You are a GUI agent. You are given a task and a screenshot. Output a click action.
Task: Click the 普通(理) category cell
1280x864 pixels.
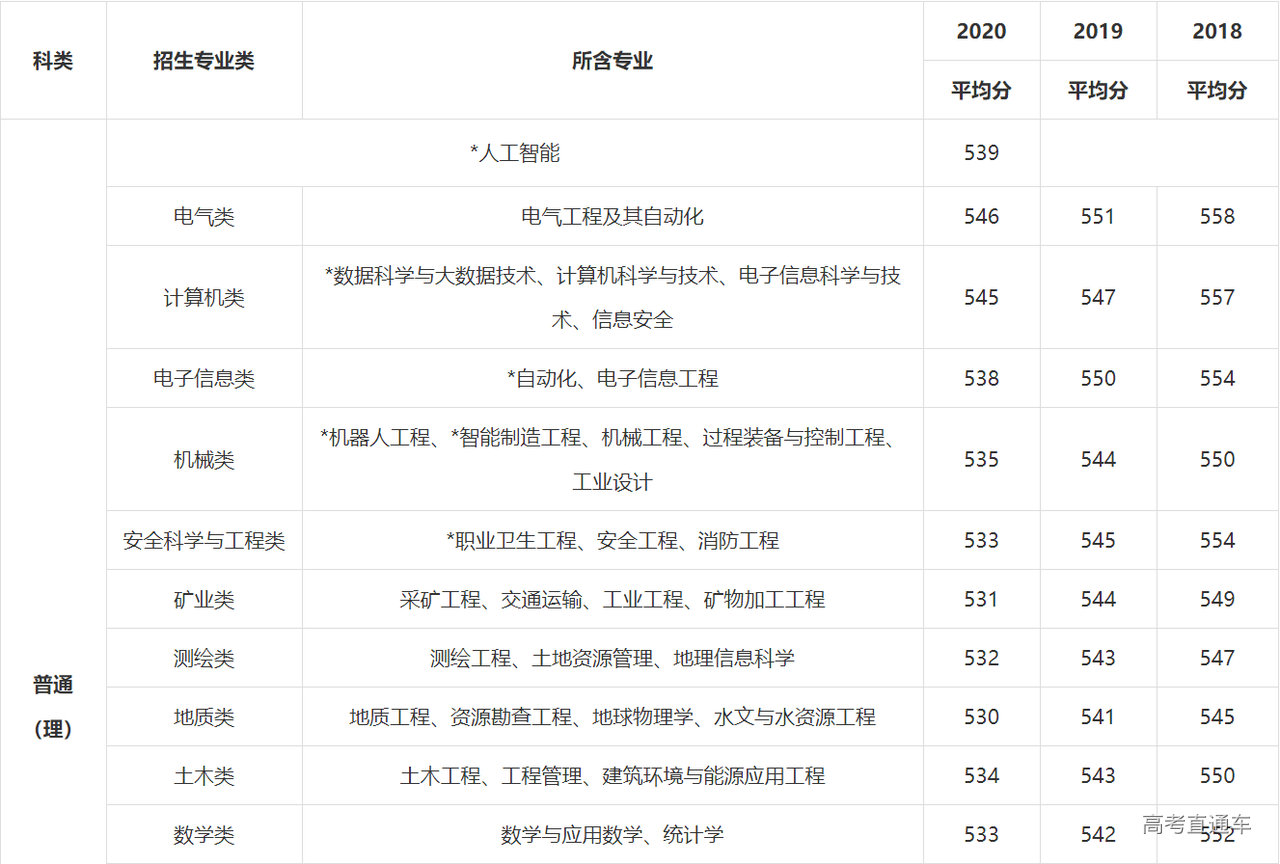[53, 707]
